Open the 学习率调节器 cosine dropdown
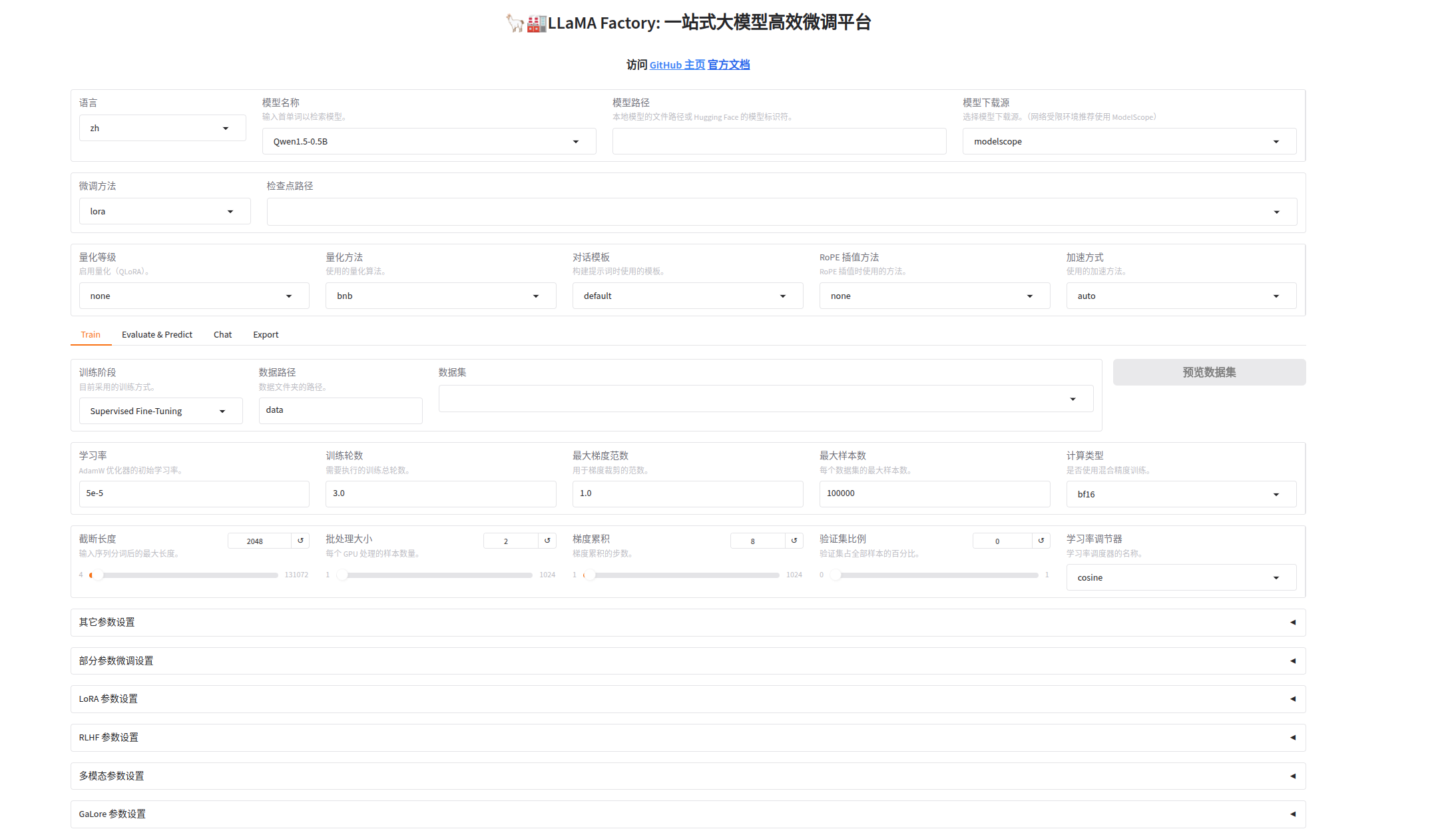Screen dimensions: 1456x837 [x=1180, y=578]
